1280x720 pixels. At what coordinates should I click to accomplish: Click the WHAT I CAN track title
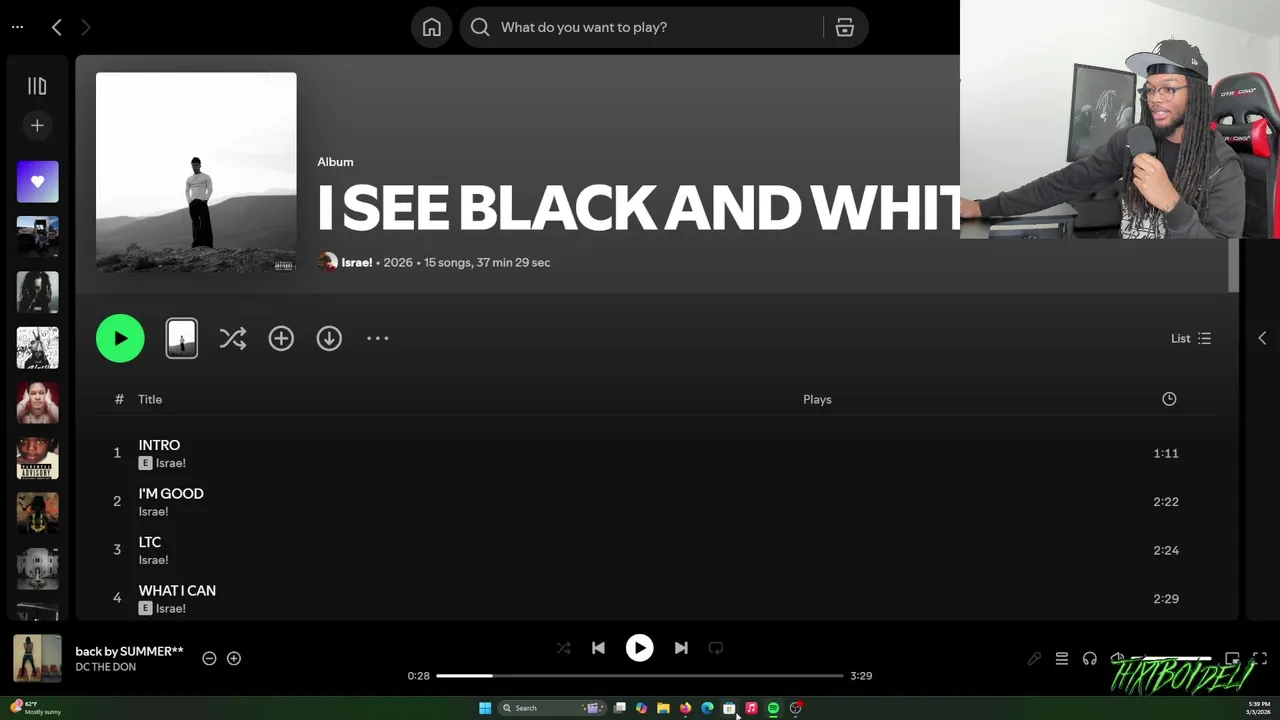click(177, 590)
